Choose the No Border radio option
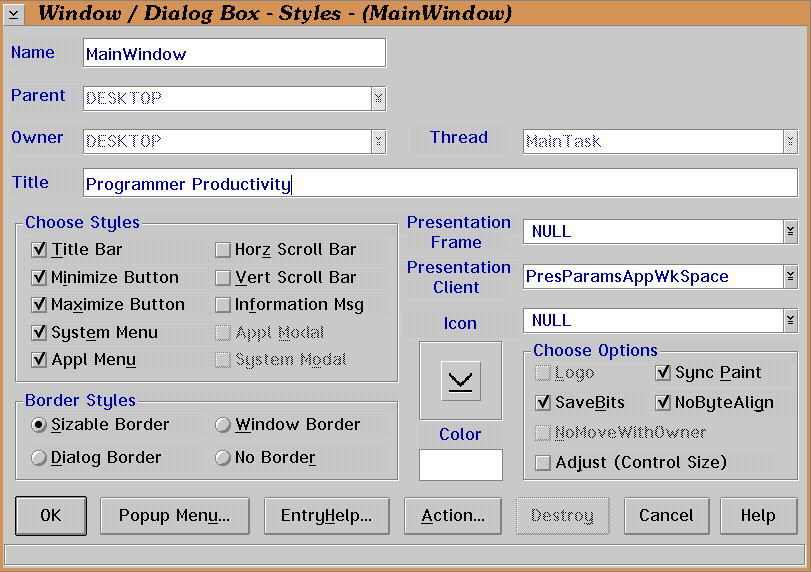Screen dimensions: 811x572 (x=223, y=457)
